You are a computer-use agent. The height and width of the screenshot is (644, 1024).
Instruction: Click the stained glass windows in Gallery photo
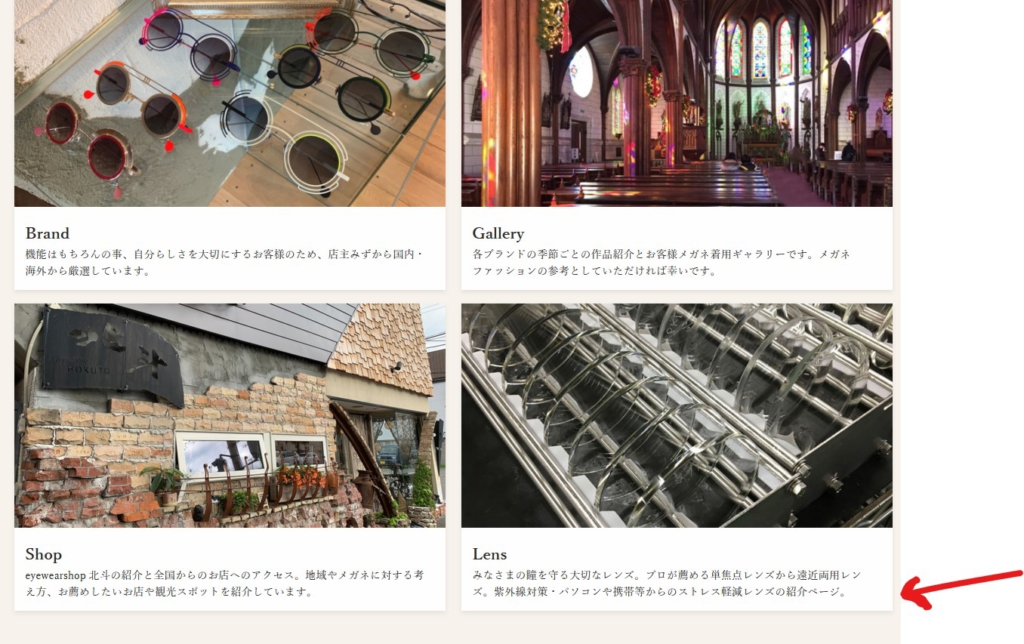click(763, 49)
